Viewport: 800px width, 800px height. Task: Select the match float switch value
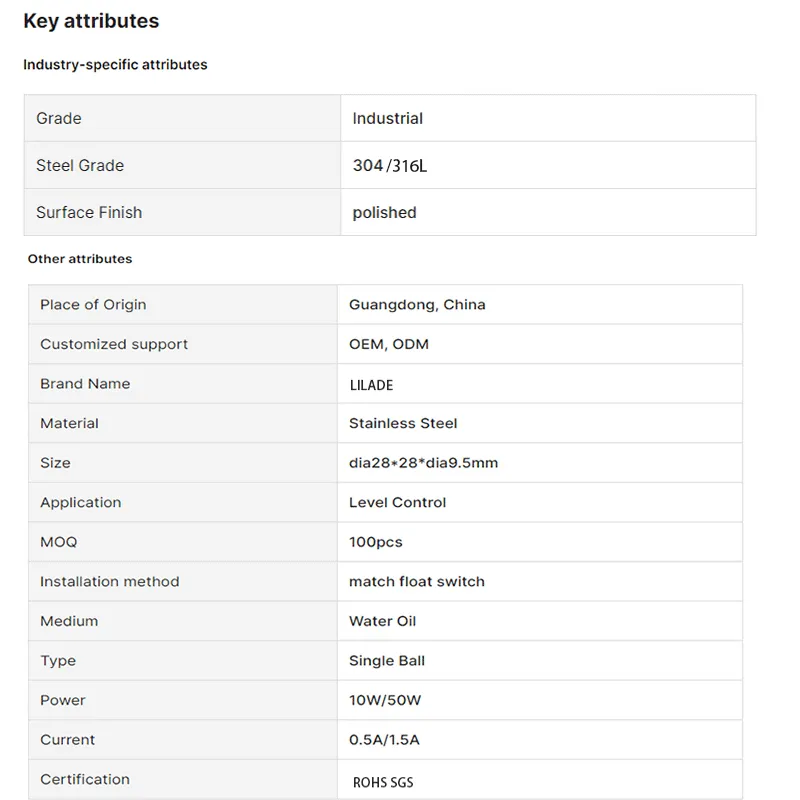[417, 581]
